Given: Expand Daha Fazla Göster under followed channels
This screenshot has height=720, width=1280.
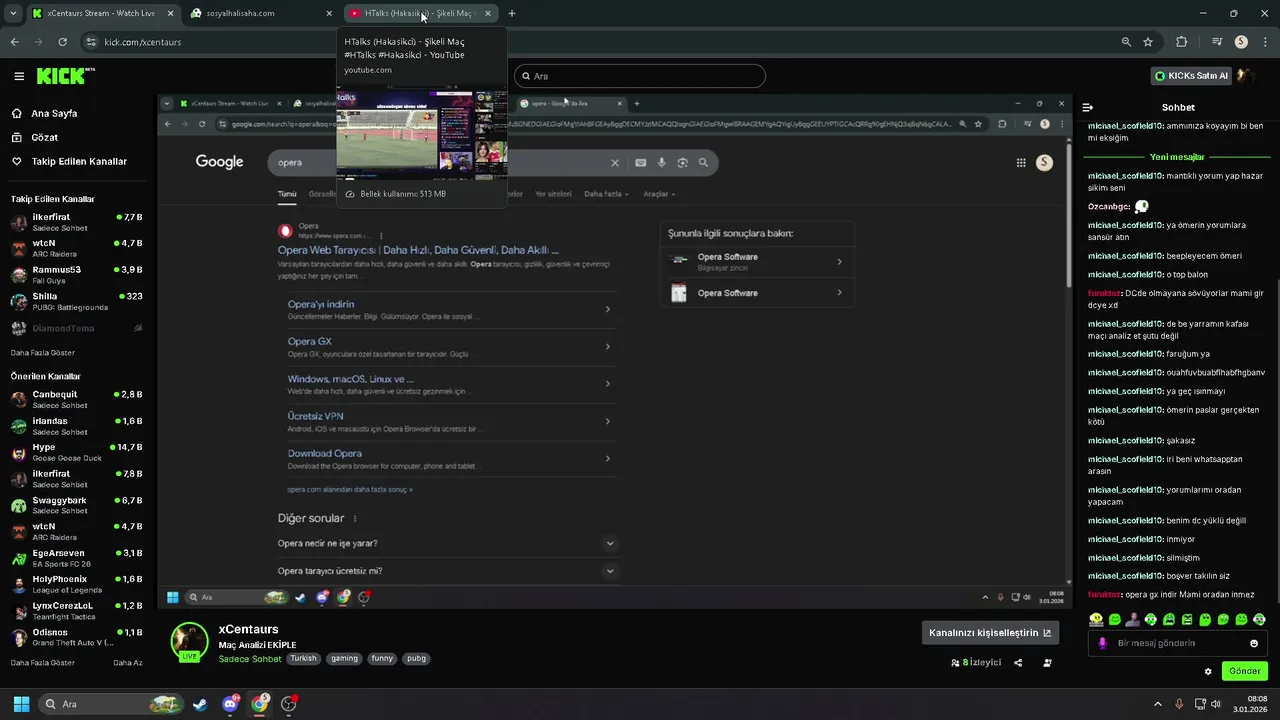Looking at the screenshot, I should coord(43,353).
